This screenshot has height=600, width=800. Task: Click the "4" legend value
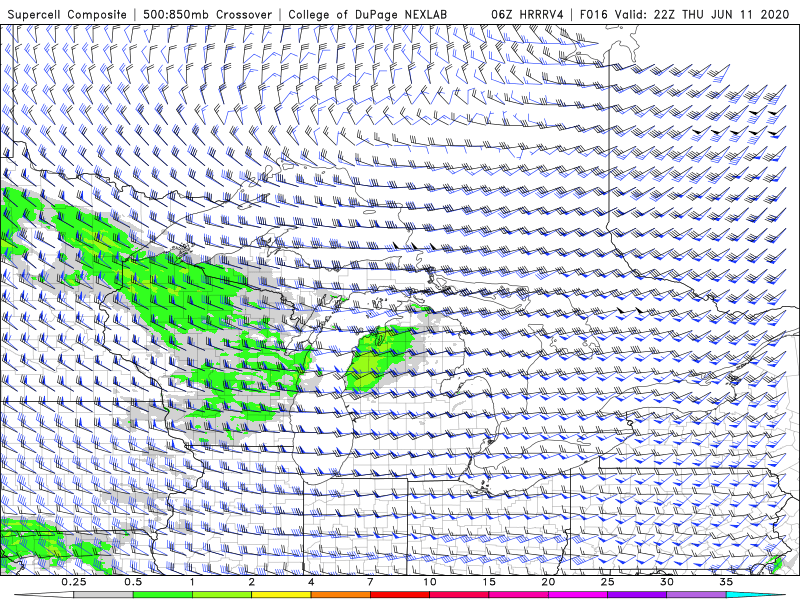pyautogui.click(x=311, y=582)
